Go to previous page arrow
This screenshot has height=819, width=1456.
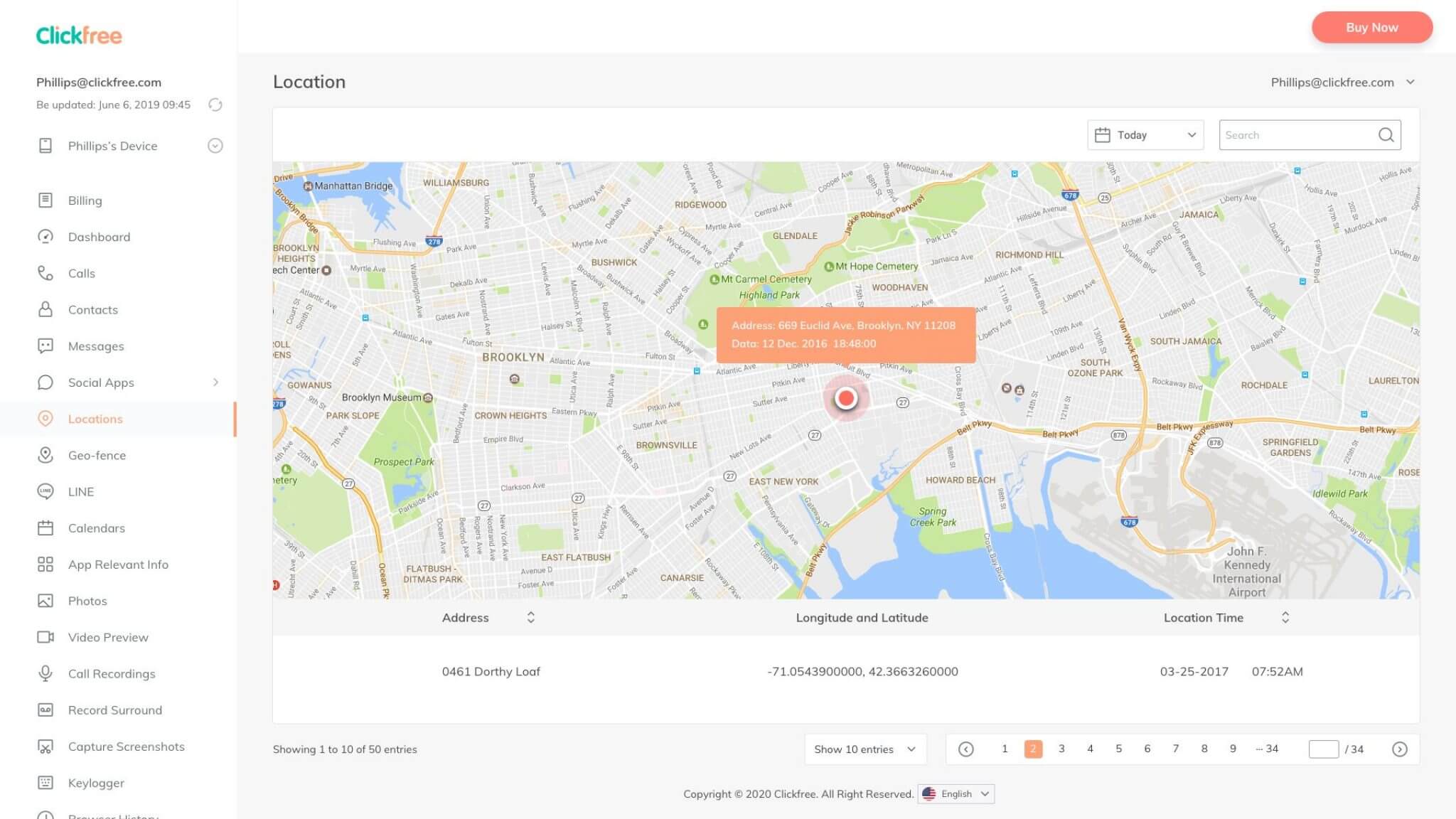point(965,749)
